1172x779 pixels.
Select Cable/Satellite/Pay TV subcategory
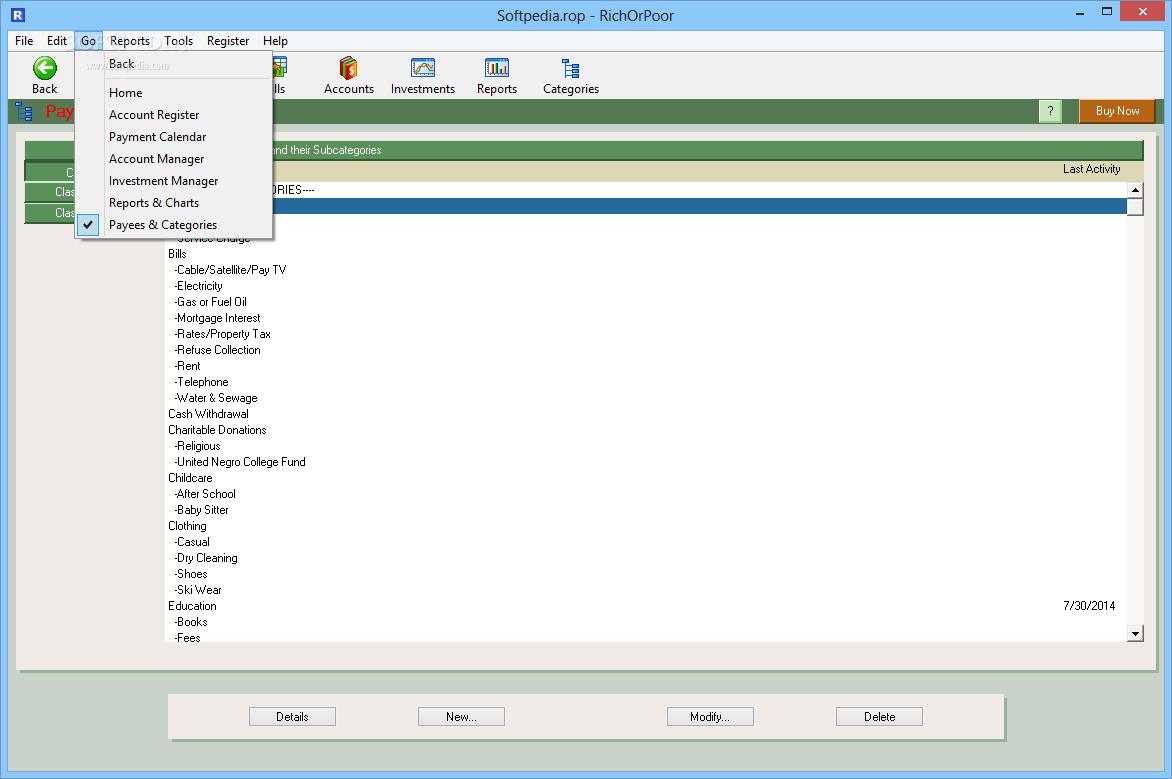[x=230, y=270]
